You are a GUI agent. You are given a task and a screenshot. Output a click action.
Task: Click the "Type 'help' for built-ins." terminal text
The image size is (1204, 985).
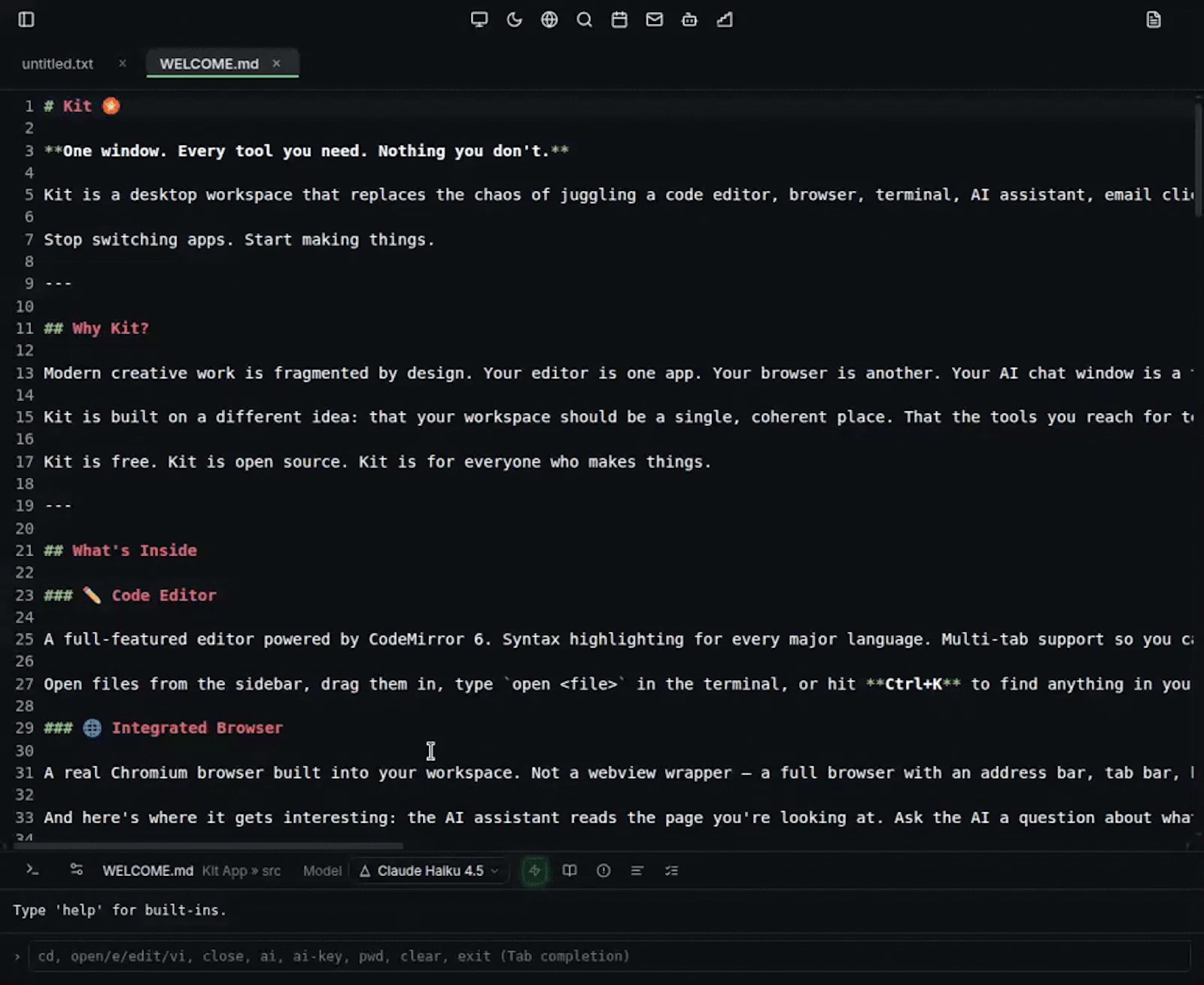(120, 911)
